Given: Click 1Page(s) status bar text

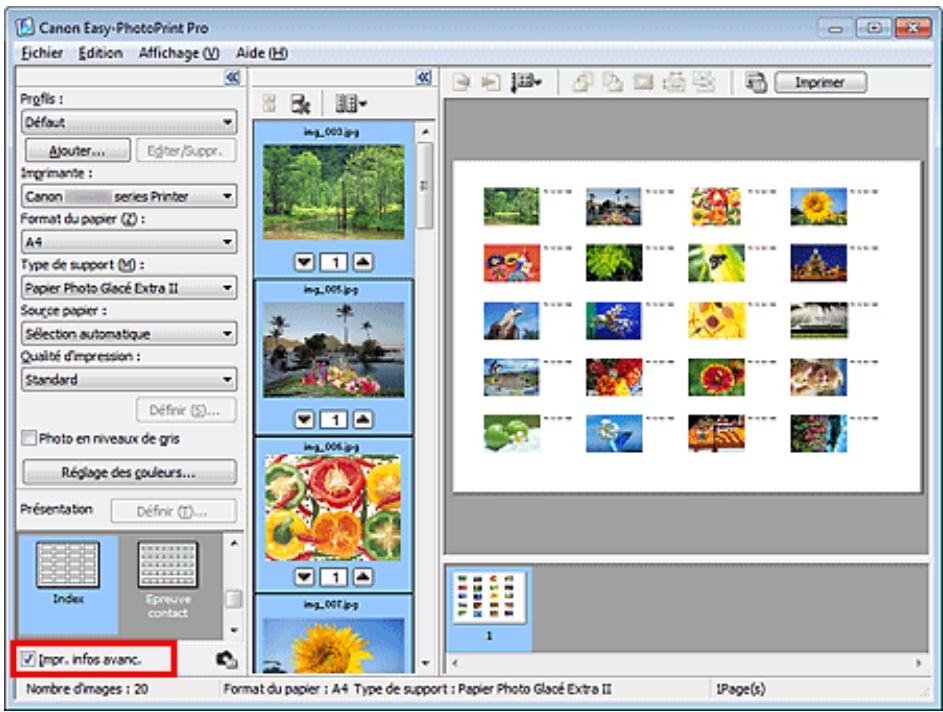Looking at the screenshot, I should pyautogui.click(x=740, y=689).
